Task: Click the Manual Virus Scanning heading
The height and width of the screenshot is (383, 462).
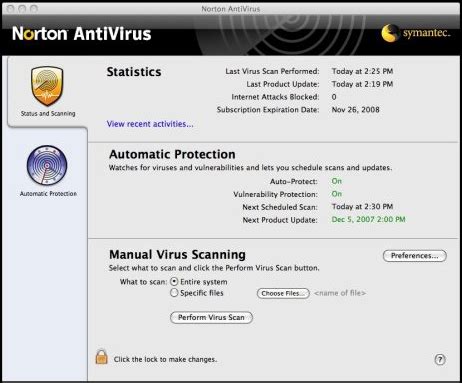Action: click(177, 255)
